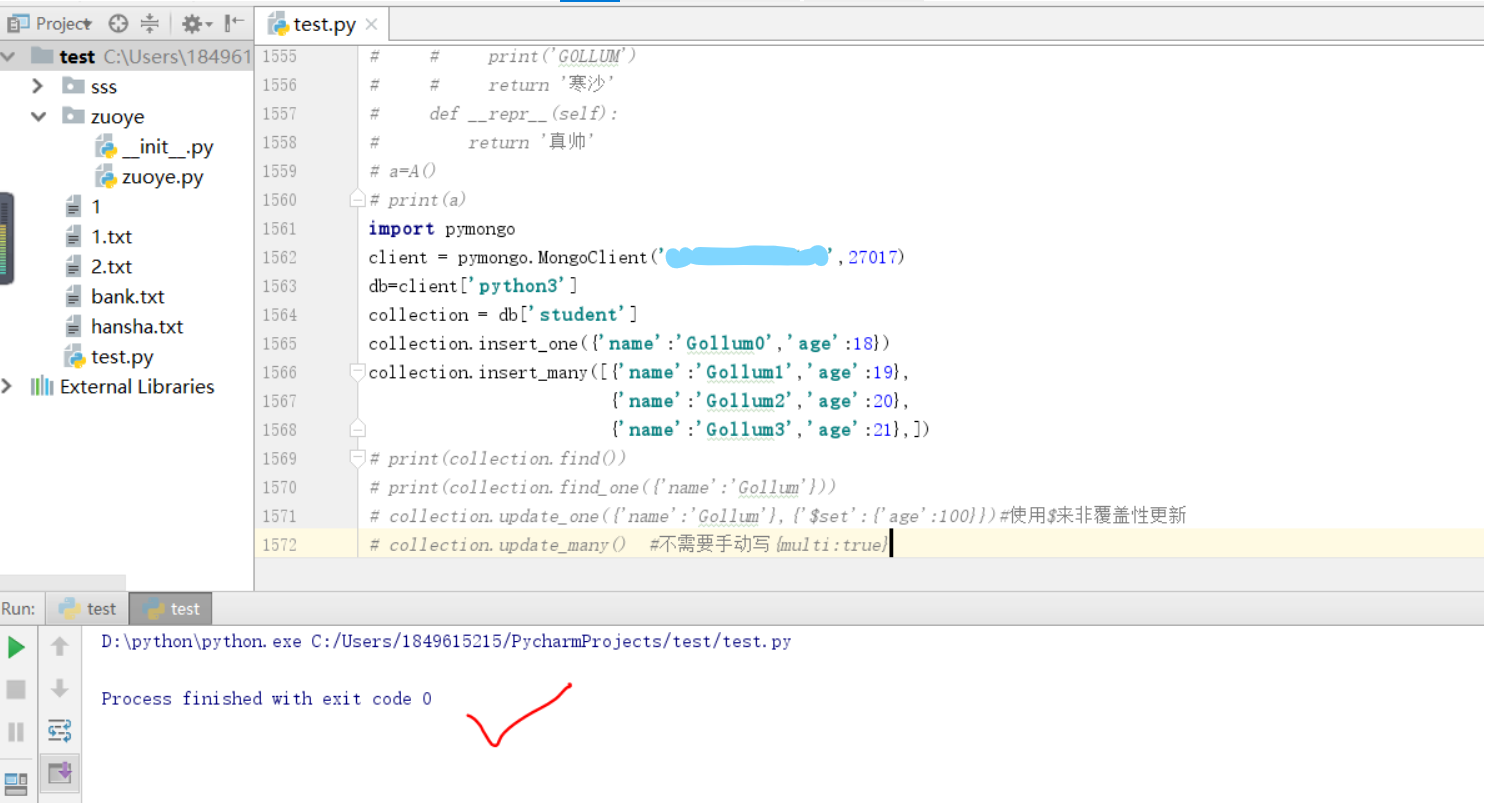Image resolution: width=1485 pixels, height=803 pixels.
Task: Click the Restore Layout icon in Run panel
Action: pyautogui.click(x=15, y=778)
